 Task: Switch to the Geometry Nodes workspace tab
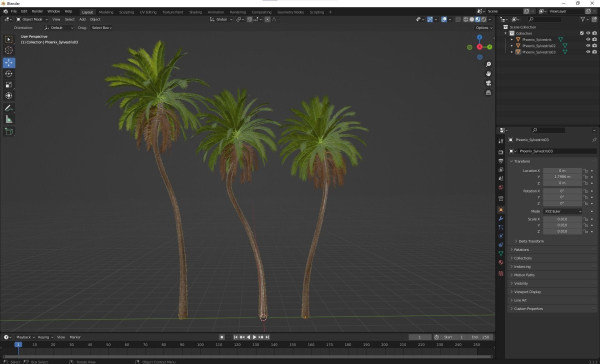coord(290,12)
